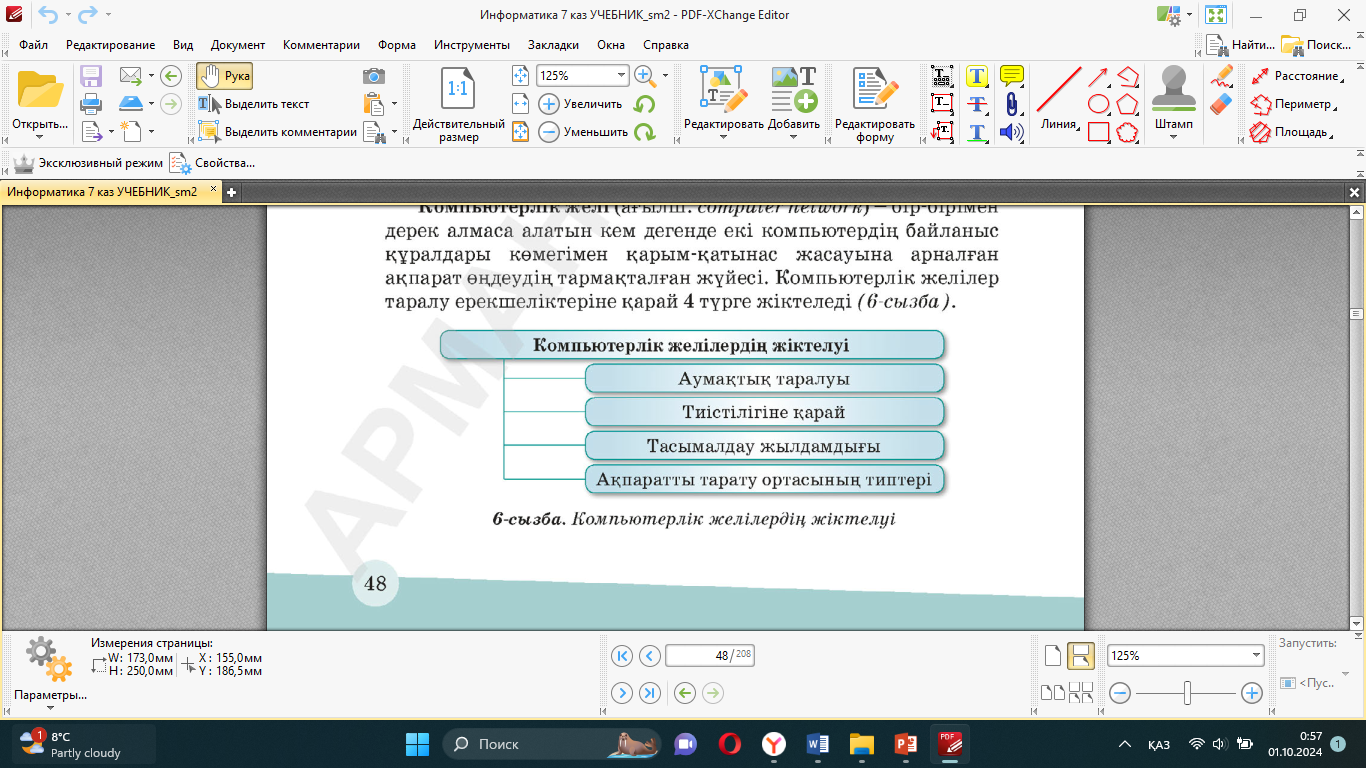This screenshot has width=1366, height=768.
Task: Open Microsoft Word from the taskbar
Action: pos(817,744)
